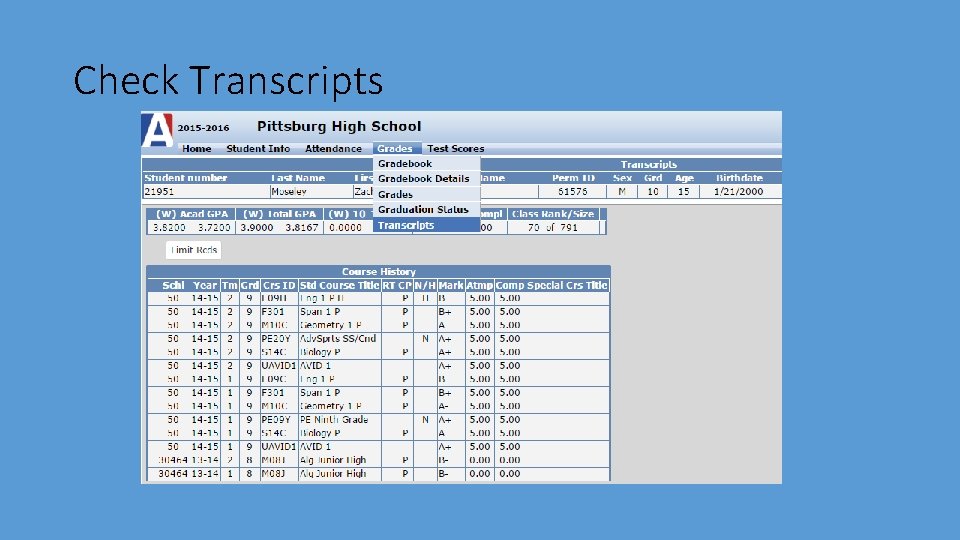Click the Mark column header
The image size is (960, 540).
pos(451,285)
